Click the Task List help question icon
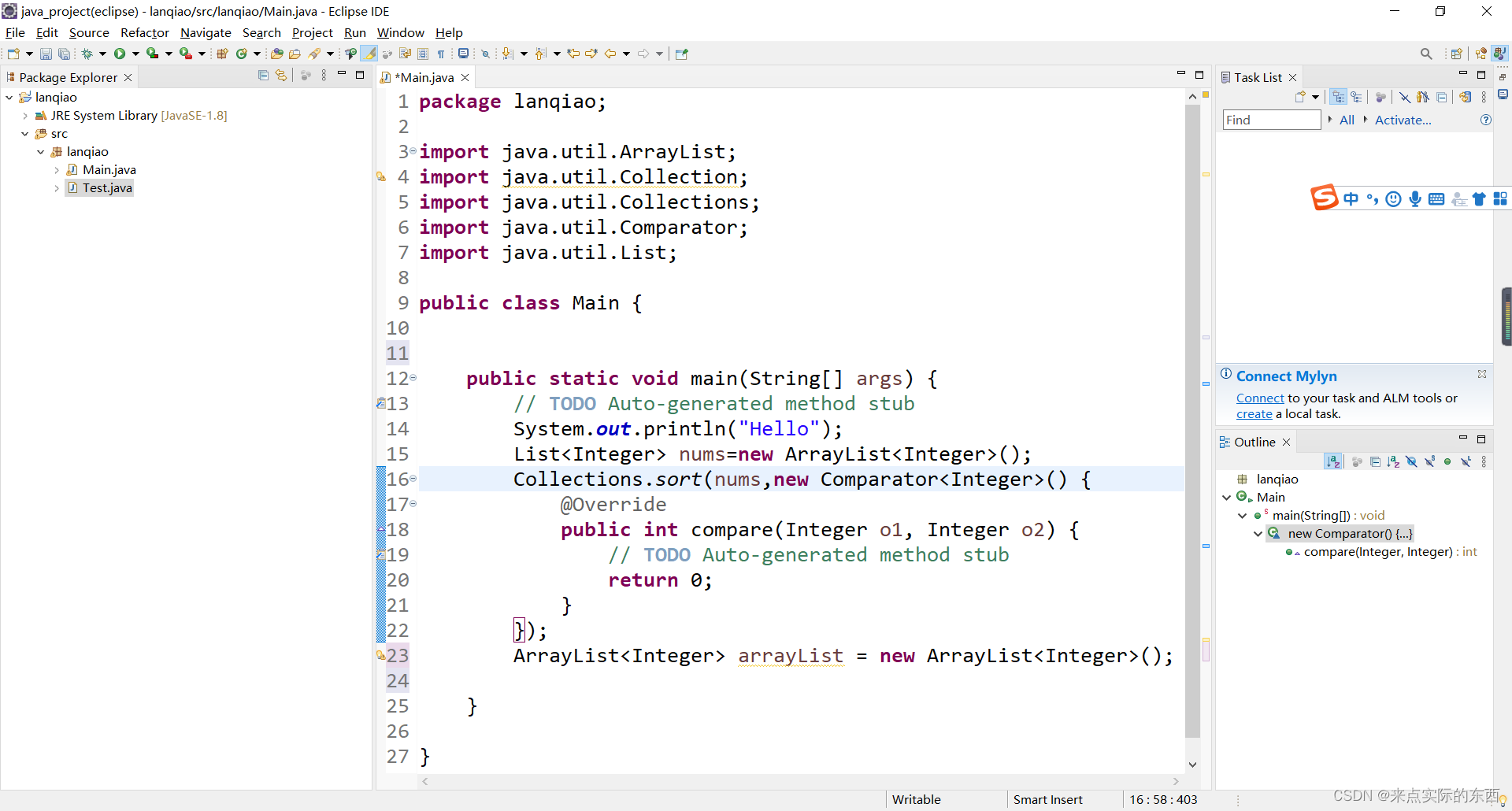1512x811 pixels. click(1485, 120)
